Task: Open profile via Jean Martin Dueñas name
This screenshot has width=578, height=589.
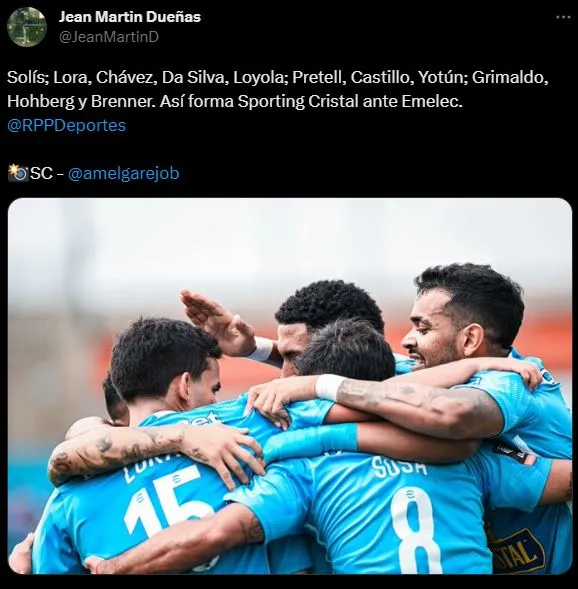Action: pos(130,17)
